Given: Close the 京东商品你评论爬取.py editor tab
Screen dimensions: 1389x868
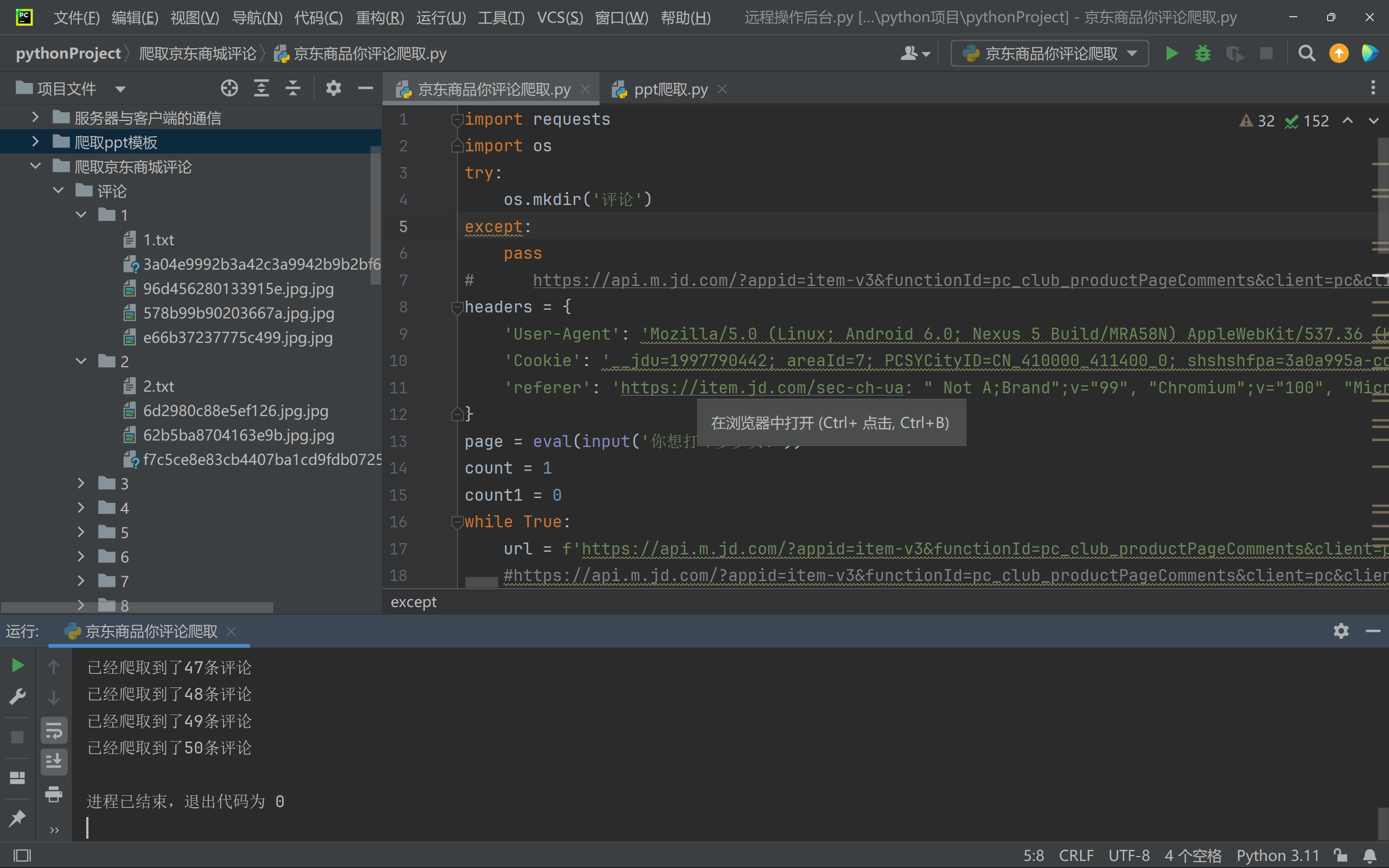Looking at the screenshot, I should pos(585,89).
